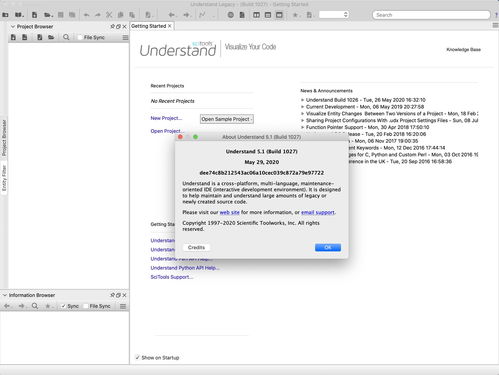
Task: Click the Understand SciTools logo
Action: (178, 49)
